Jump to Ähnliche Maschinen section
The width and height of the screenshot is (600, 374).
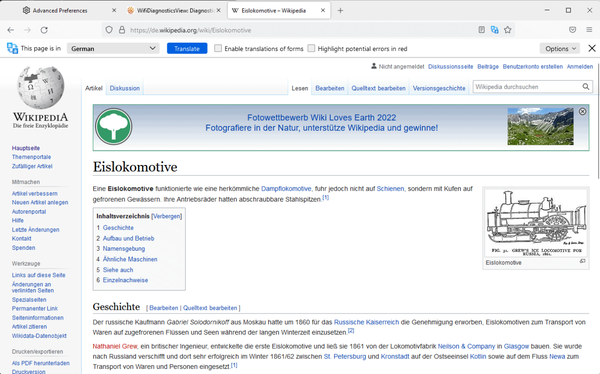pos(130,259)
